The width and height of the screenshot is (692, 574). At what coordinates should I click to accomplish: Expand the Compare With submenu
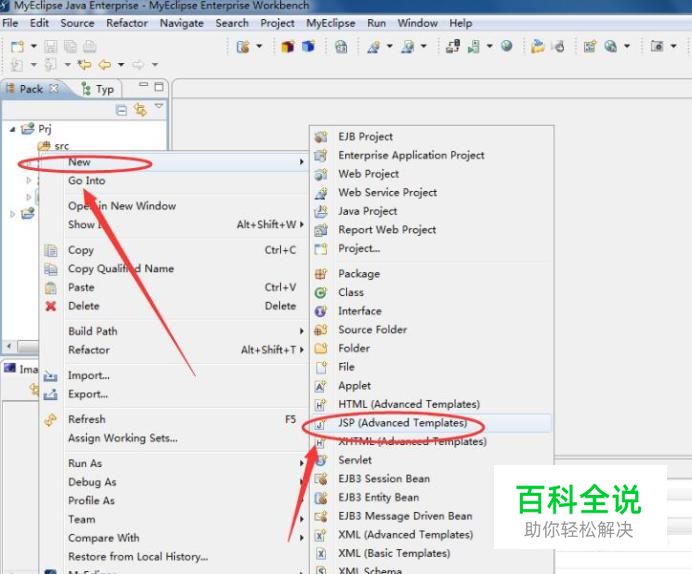click(x=174, y=538)
